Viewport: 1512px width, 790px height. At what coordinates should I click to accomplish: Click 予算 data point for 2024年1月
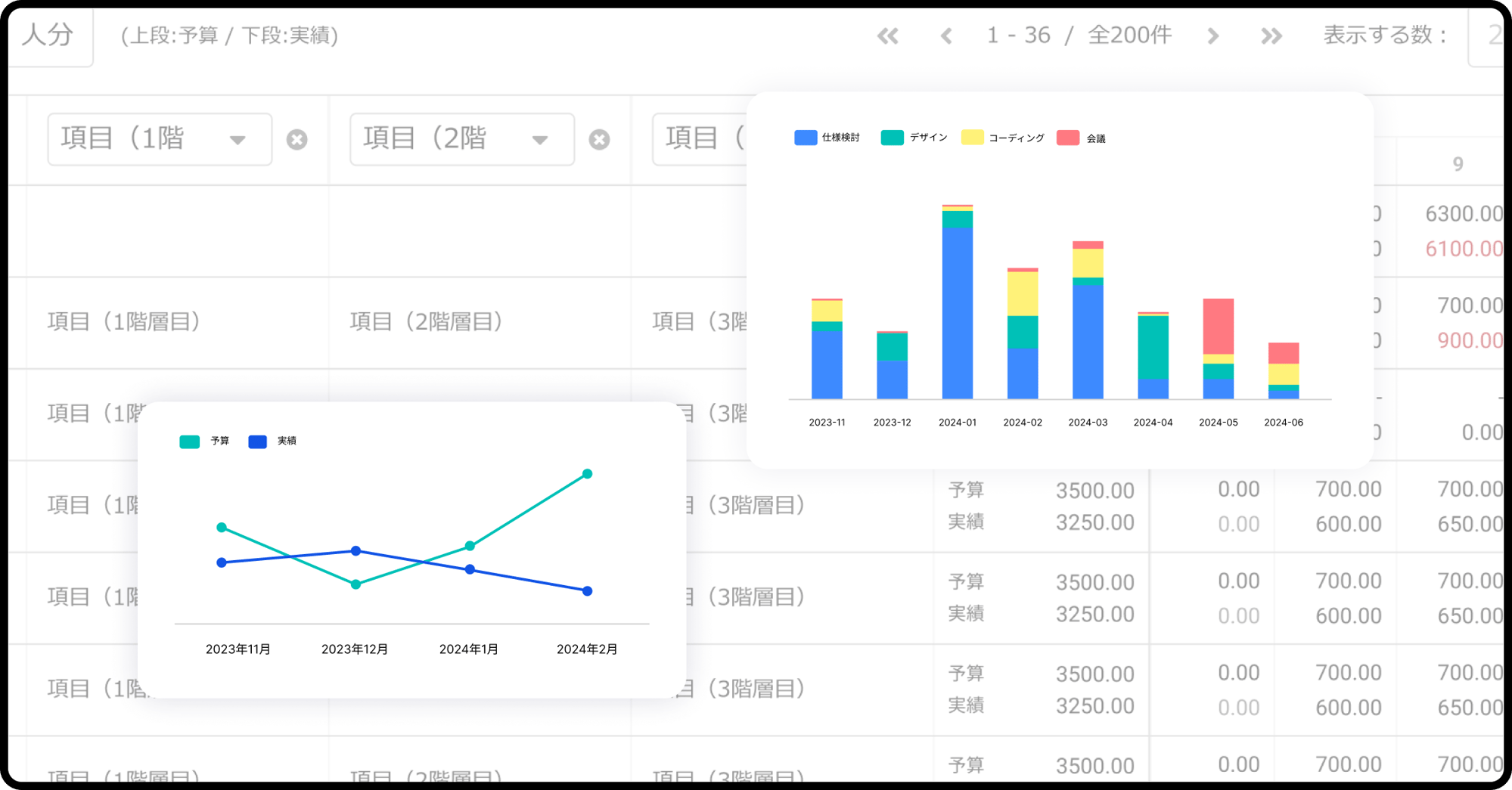click(x=470, y=546)
